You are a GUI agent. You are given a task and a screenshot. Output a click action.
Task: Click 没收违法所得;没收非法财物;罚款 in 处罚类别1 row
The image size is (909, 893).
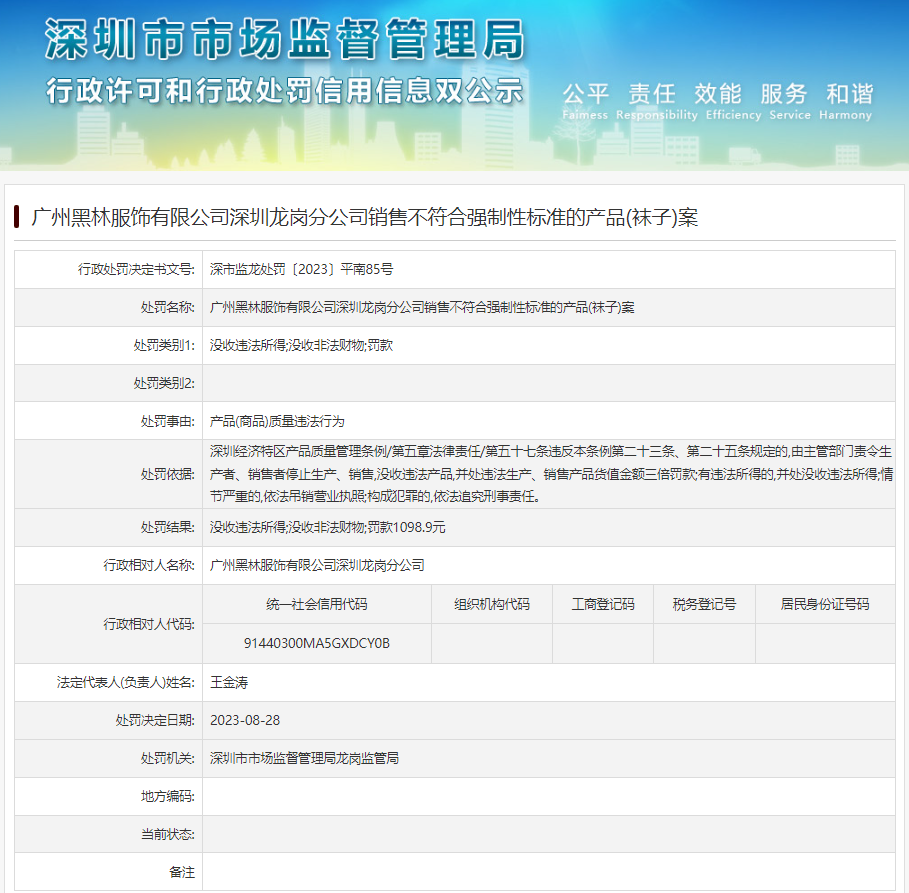(301, 346)
